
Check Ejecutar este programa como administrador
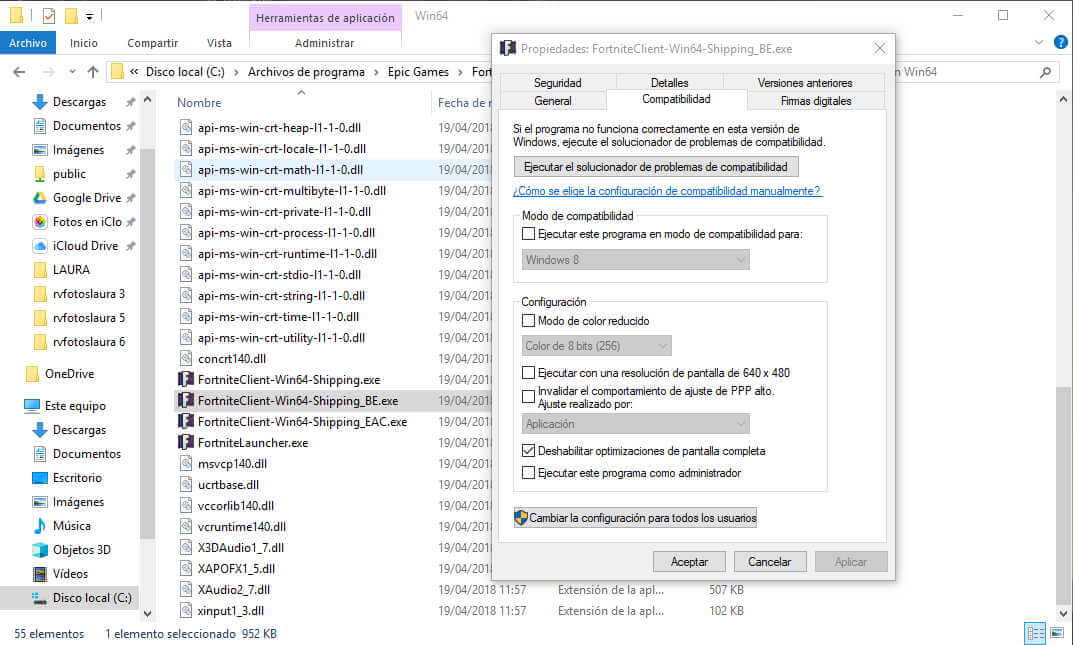pos(528,473)
